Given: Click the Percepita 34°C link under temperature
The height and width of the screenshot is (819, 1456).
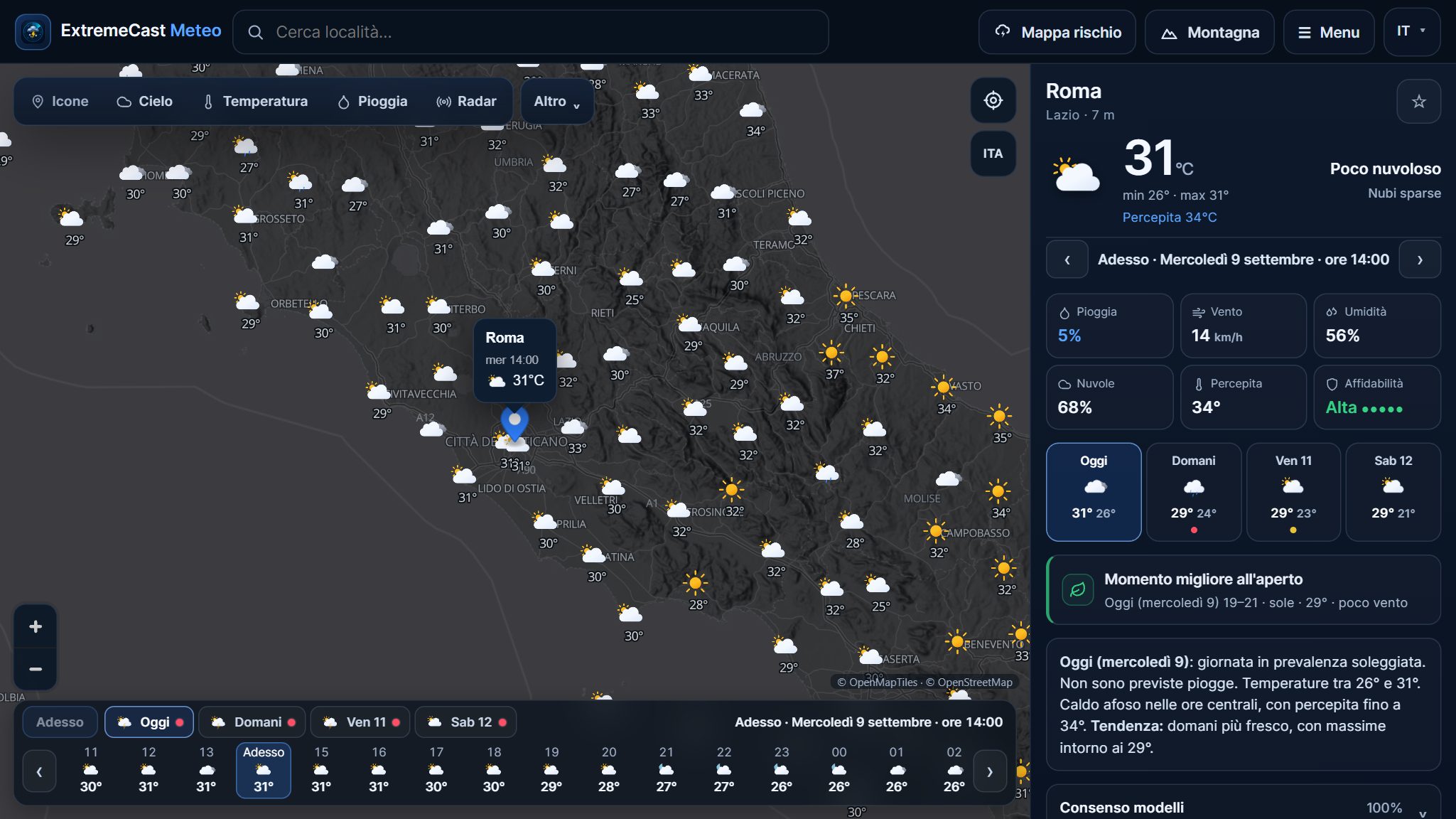Looking at the screenshot, I should (x=1169, y=218).
